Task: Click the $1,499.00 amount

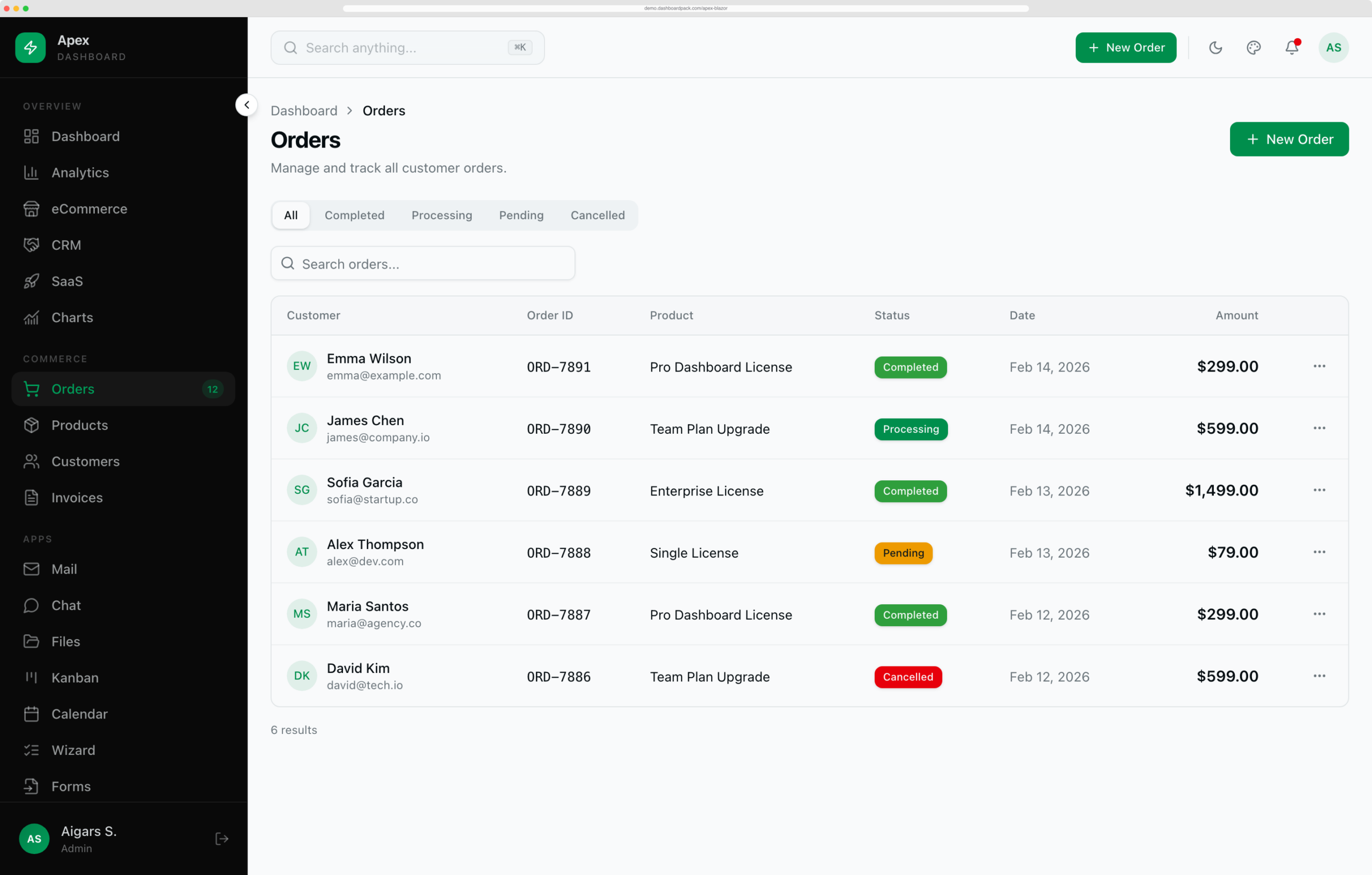Action: tap(1221, 490)
